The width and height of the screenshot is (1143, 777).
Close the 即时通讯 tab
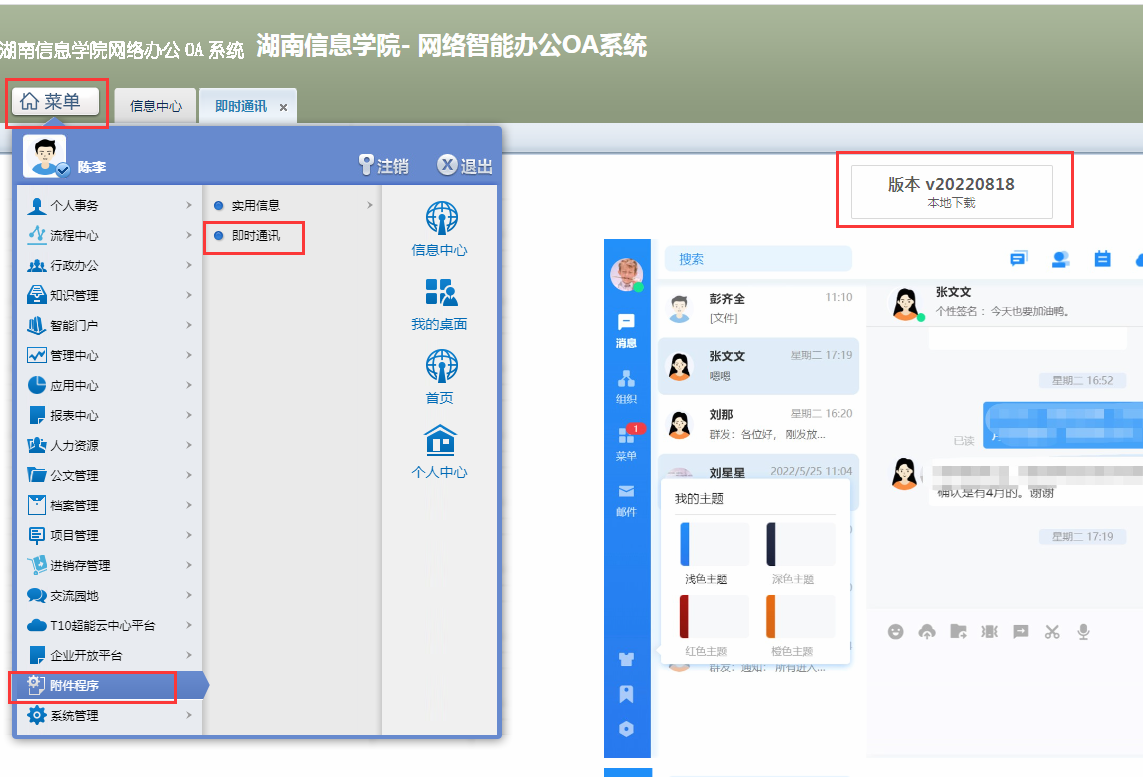283,107
